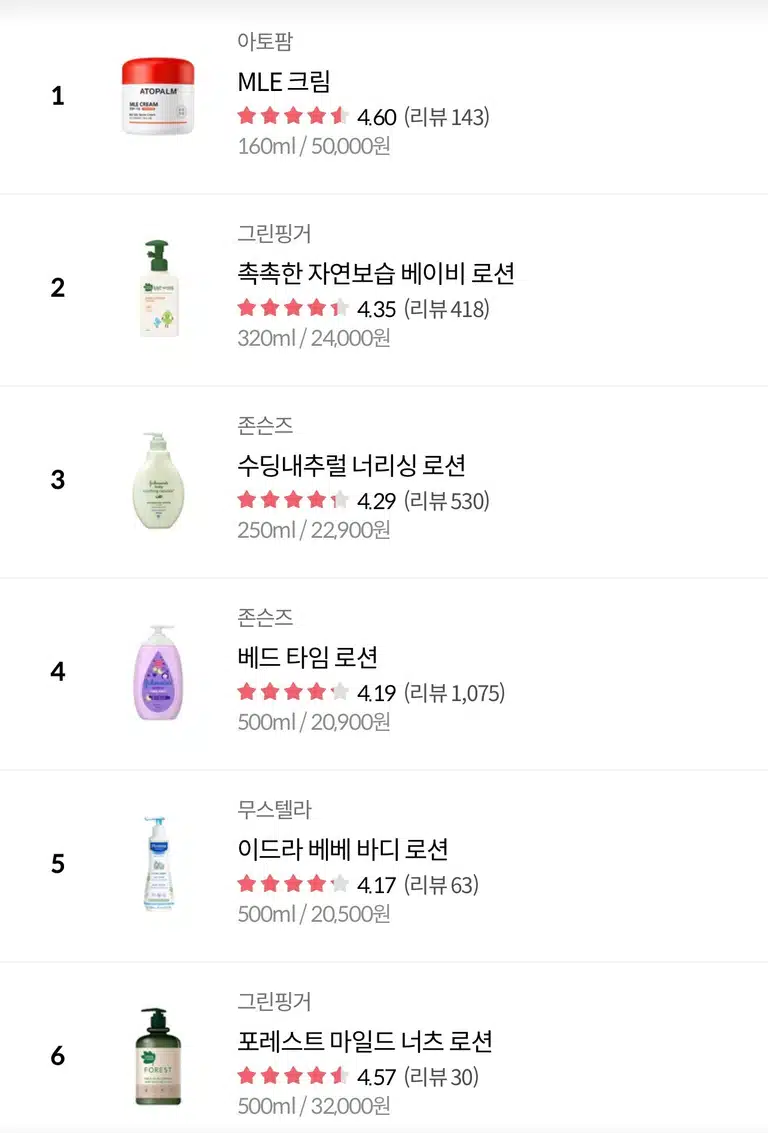This screenshot has height=1133, width=768.
Task: Select the 아토팜 brand label
Action: click(265, 41)
